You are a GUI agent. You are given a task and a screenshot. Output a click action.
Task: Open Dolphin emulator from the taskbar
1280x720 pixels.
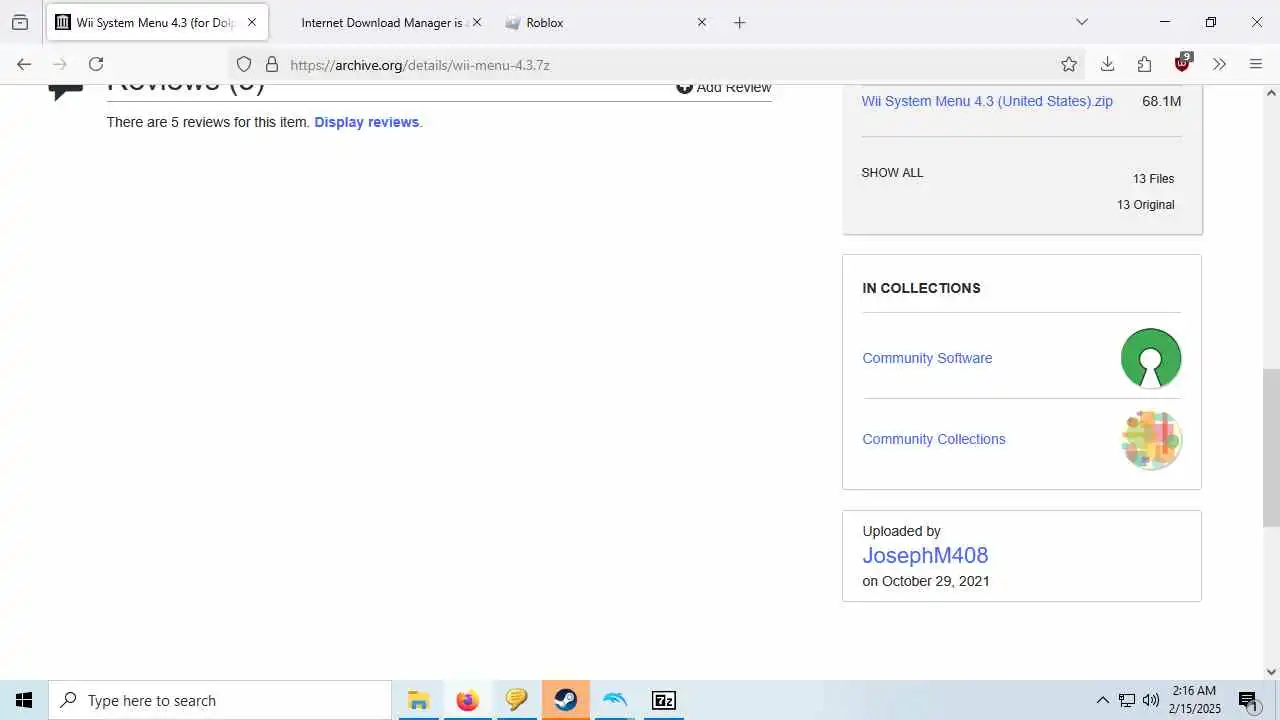(x=615, y=700)
